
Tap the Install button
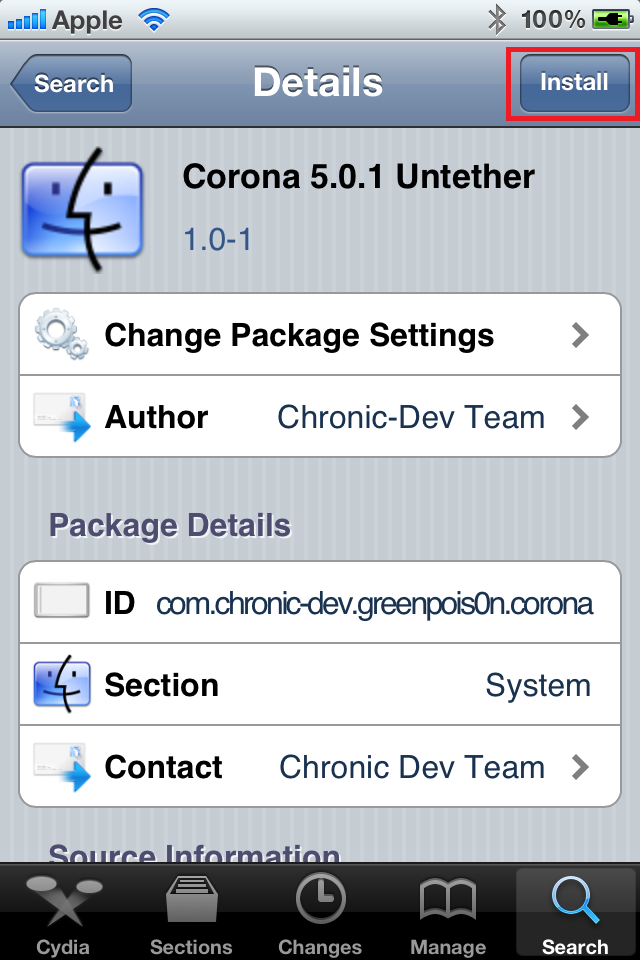point(574,83)
